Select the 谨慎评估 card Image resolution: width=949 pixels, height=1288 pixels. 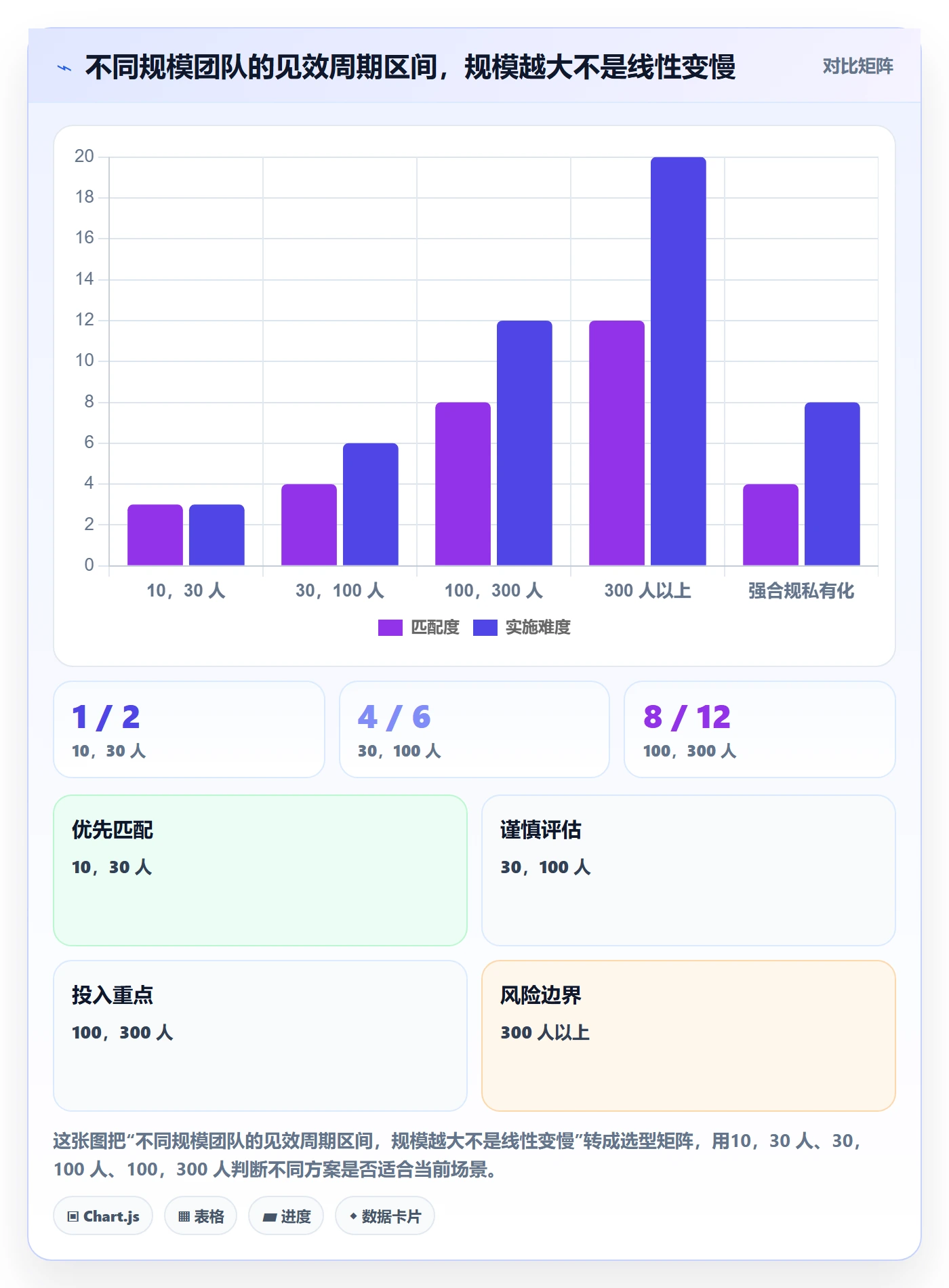coord(689,870)
